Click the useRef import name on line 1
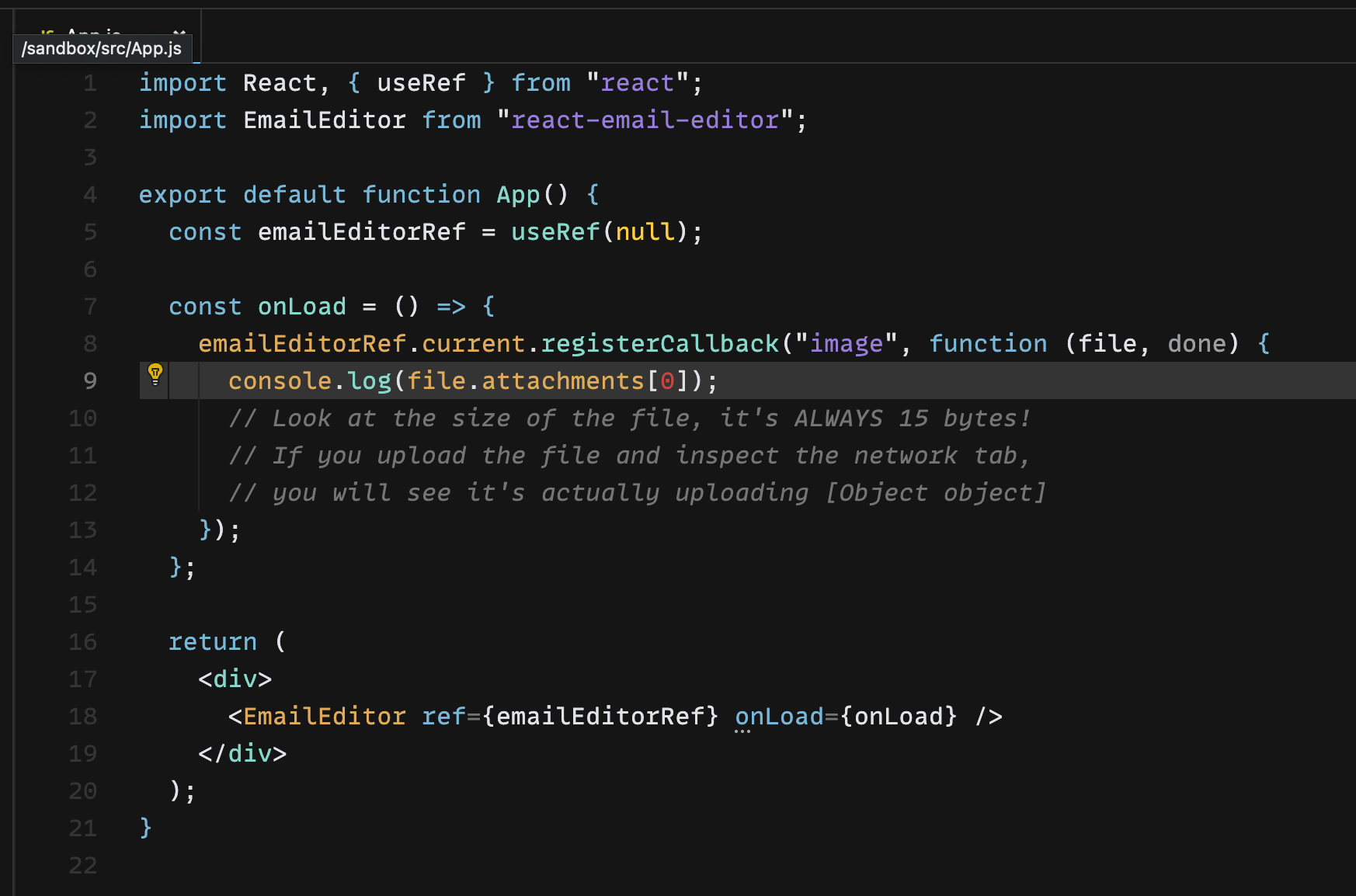This screenshot has width=1356, height=896. 421,83
